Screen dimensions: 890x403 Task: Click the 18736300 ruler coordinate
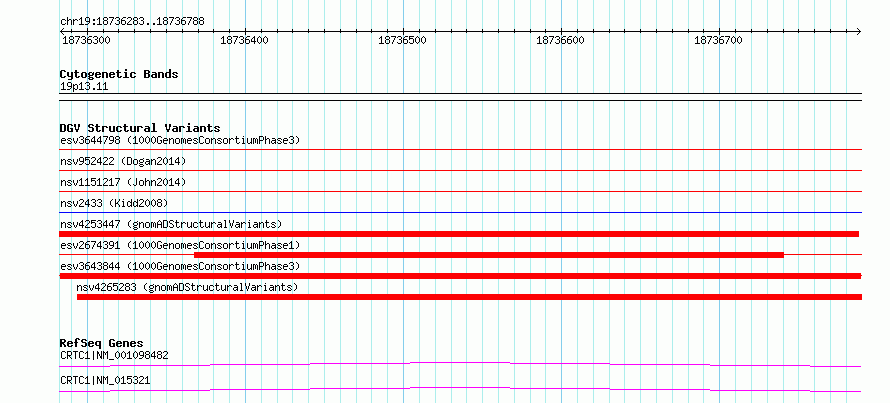point(86,40)
